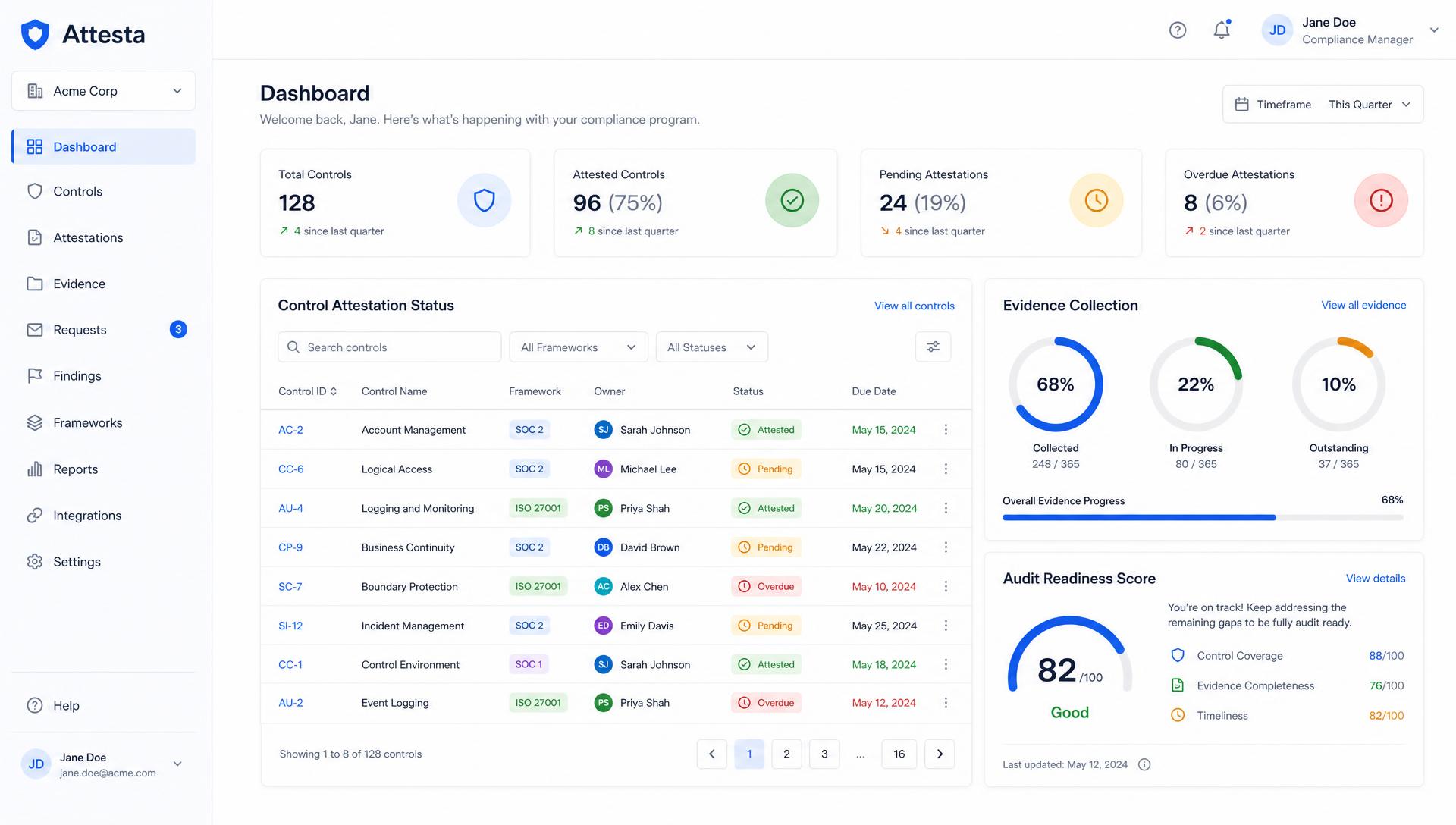Click the Overdue Attestations alert icon
Viewport: 1456px width, 825px height.
(x=1381, y=200)
